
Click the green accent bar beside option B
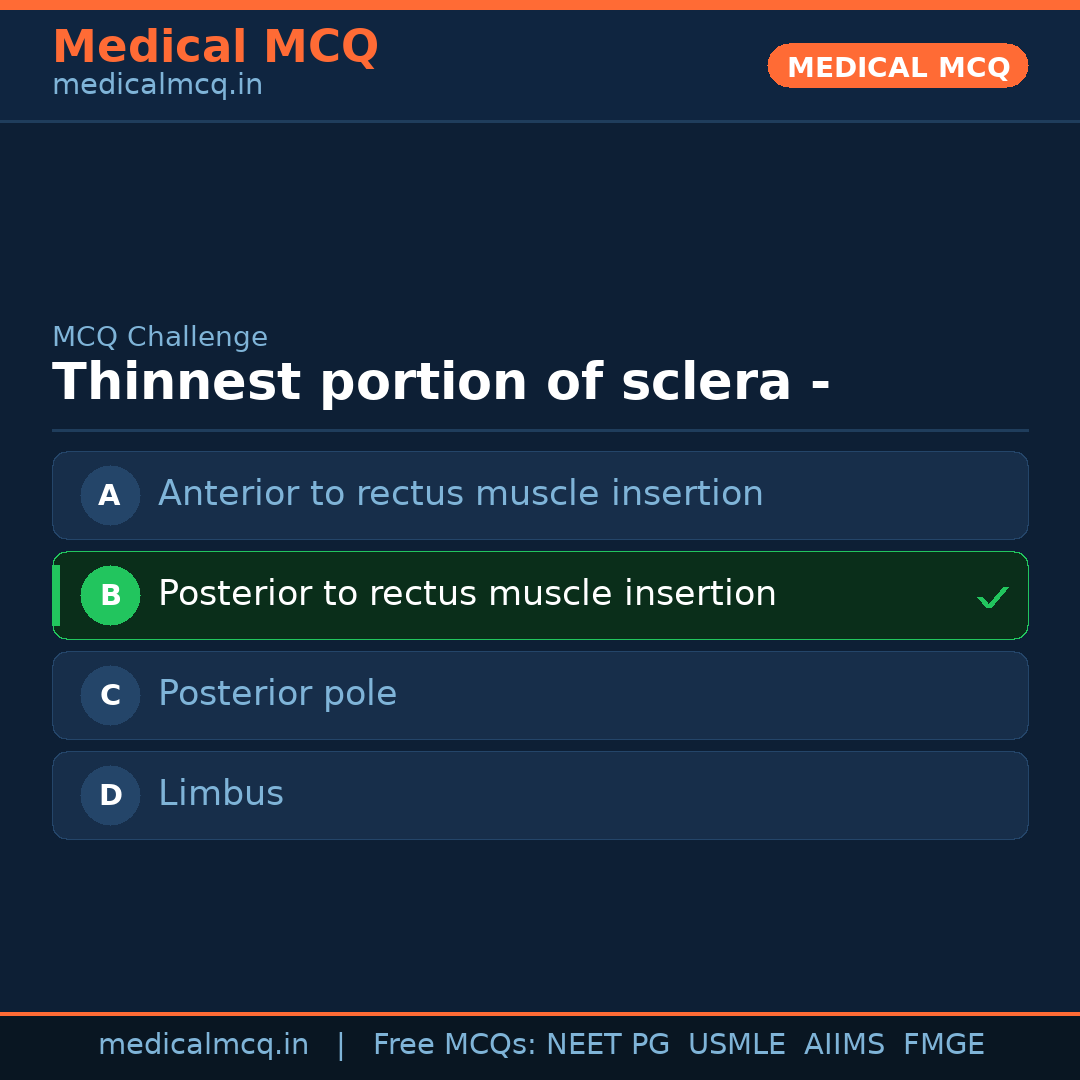(56, 595)
